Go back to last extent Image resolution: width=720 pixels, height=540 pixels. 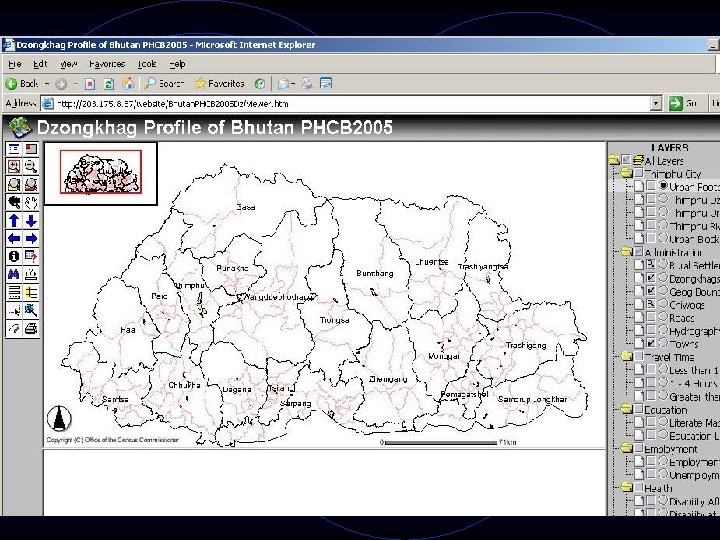click(14, 202)
